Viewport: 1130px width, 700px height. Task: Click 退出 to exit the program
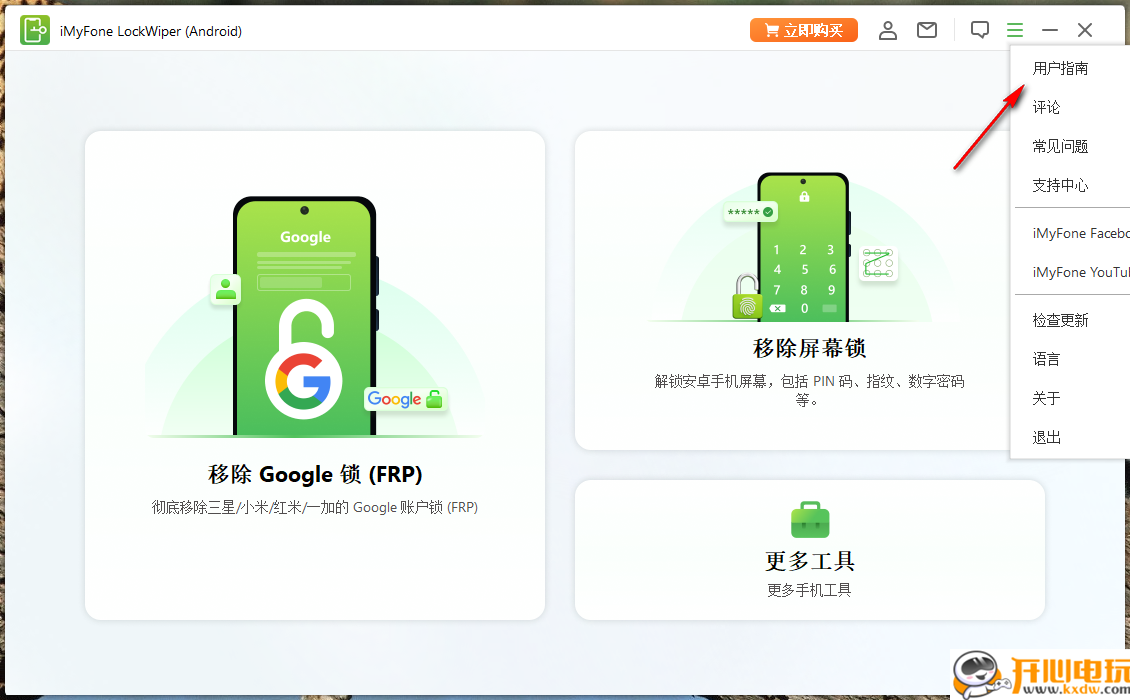(x=1046, y=437)
